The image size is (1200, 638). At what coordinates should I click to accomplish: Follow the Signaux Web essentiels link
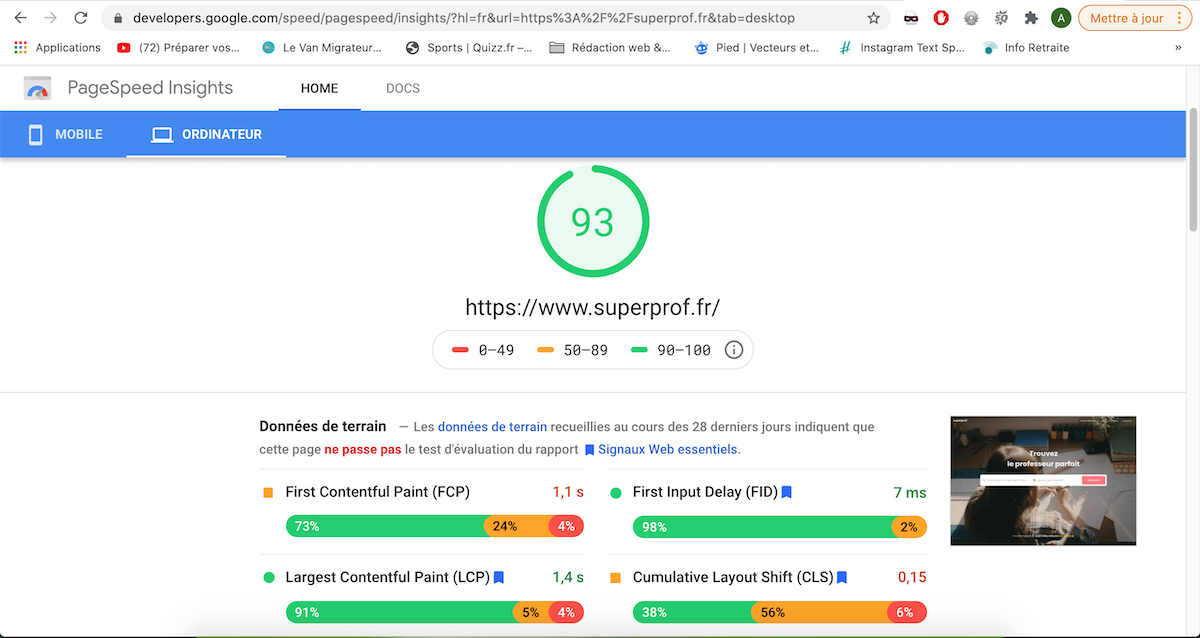[668, 450]
